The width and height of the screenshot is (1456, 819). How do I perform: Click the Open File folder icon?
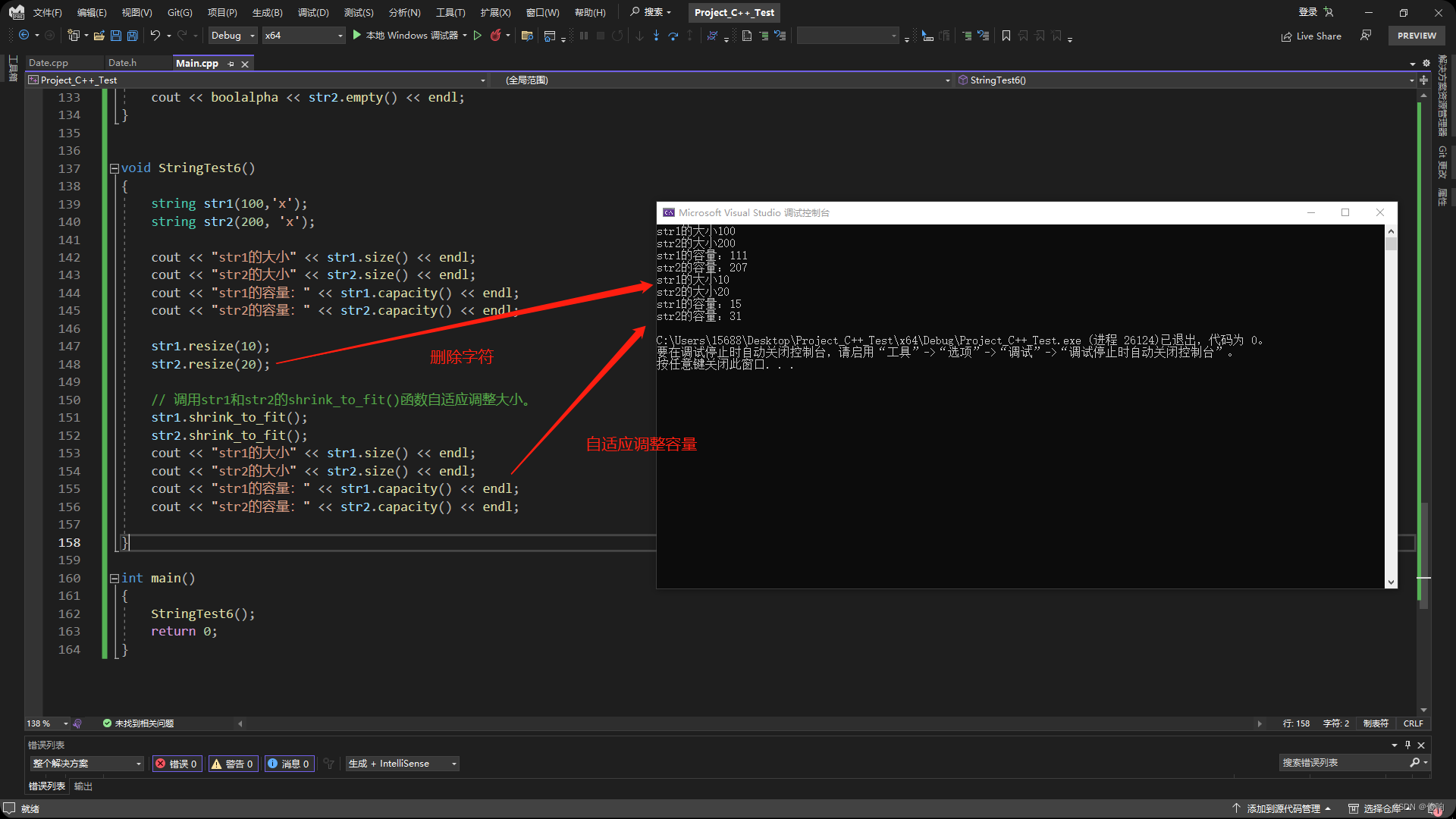click(x=99, y=36)
